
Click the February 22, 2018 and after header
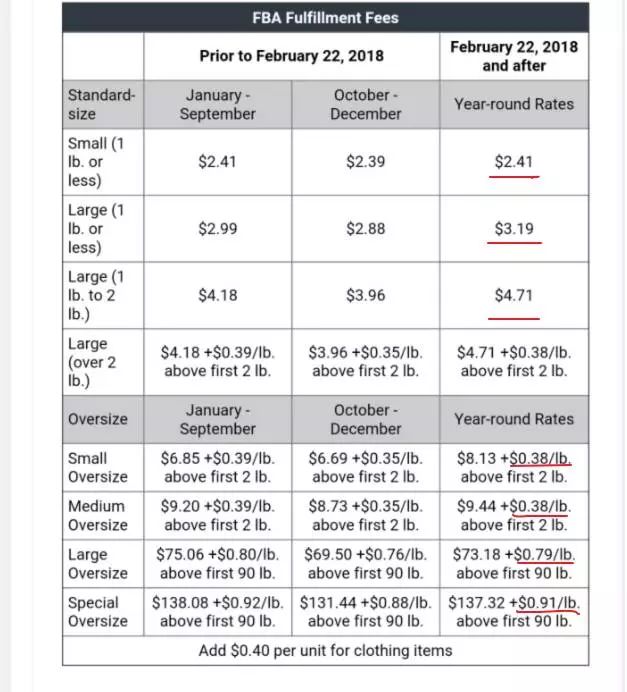(514, 56)
